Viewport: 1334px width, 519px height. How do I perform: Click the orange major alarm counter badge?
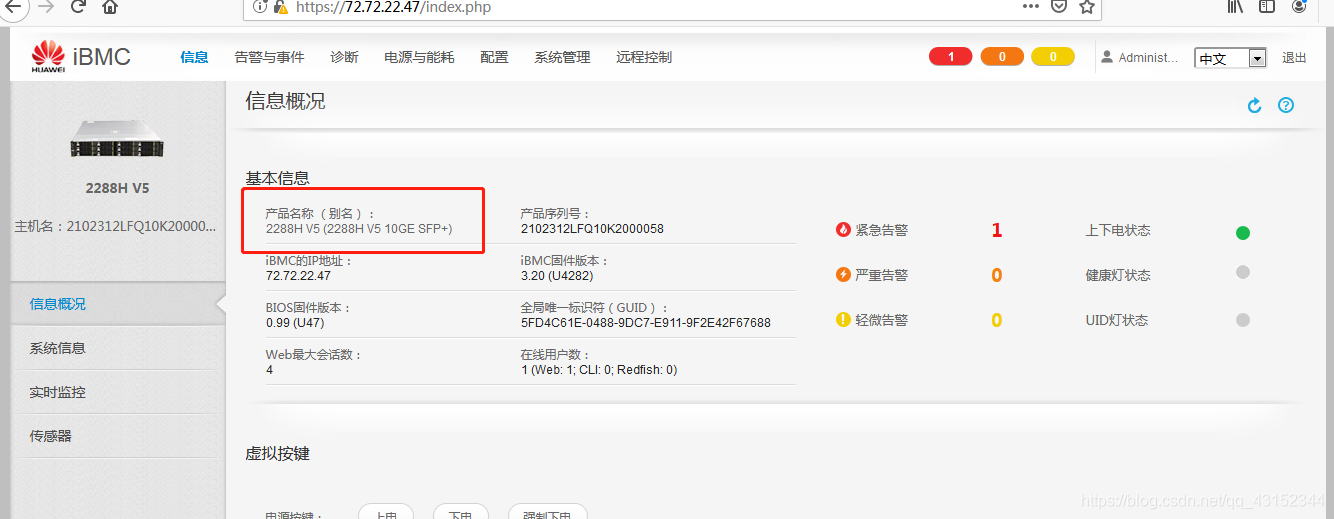click(1002, 57)
